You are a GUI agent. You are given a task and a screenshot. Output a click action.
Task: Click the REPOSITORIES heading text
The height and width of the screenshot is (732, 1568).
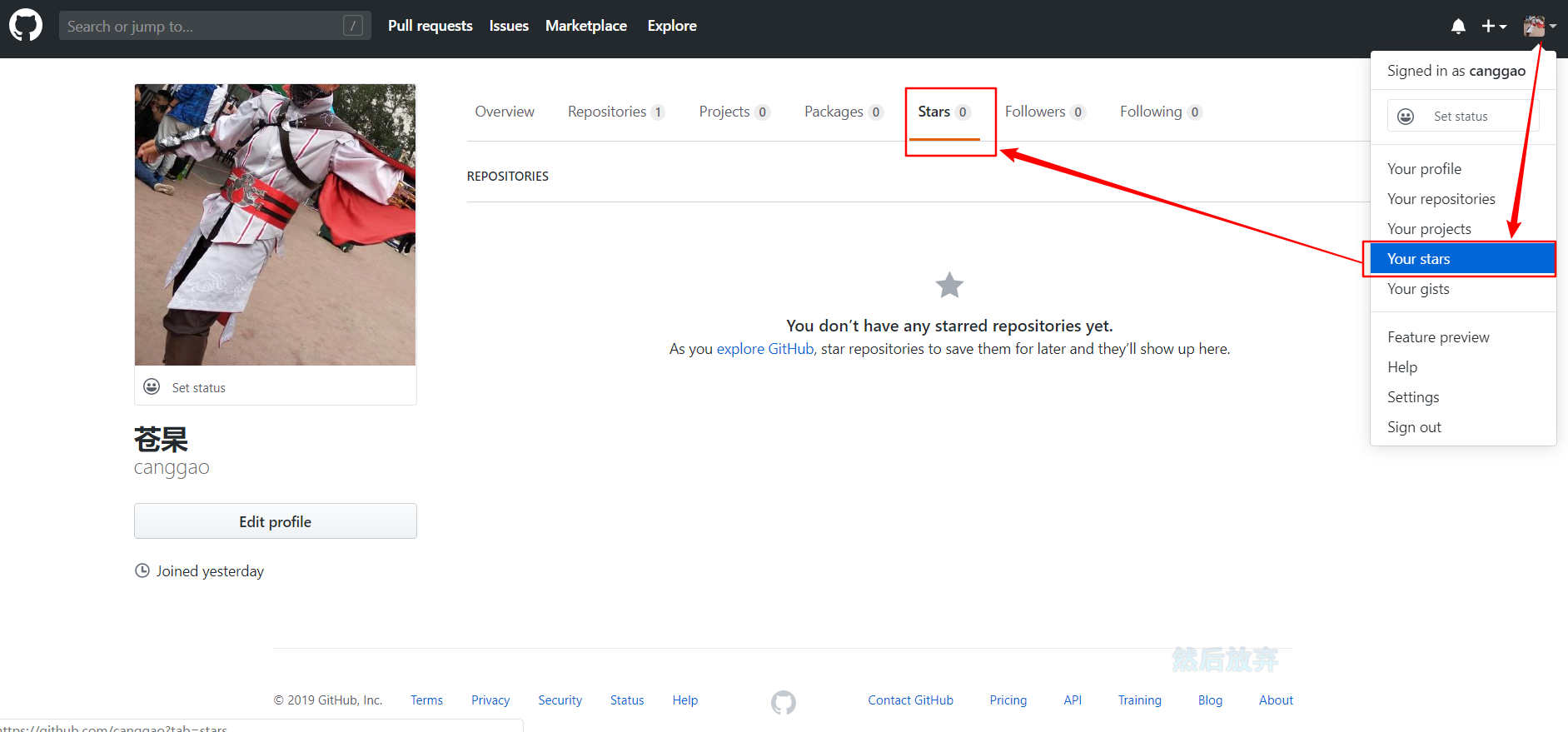(508, 177)
